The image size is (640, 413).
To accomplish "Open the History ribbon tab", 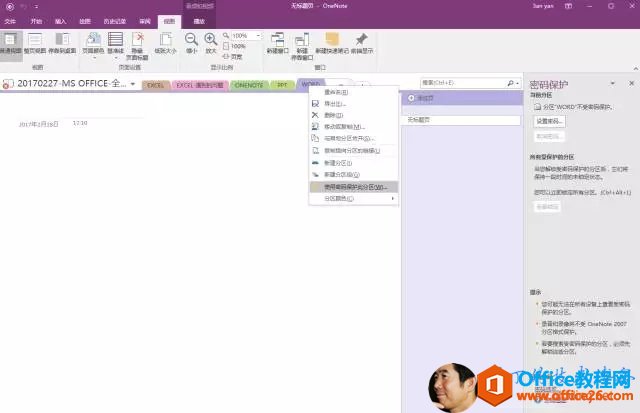I will click(115, 21).
